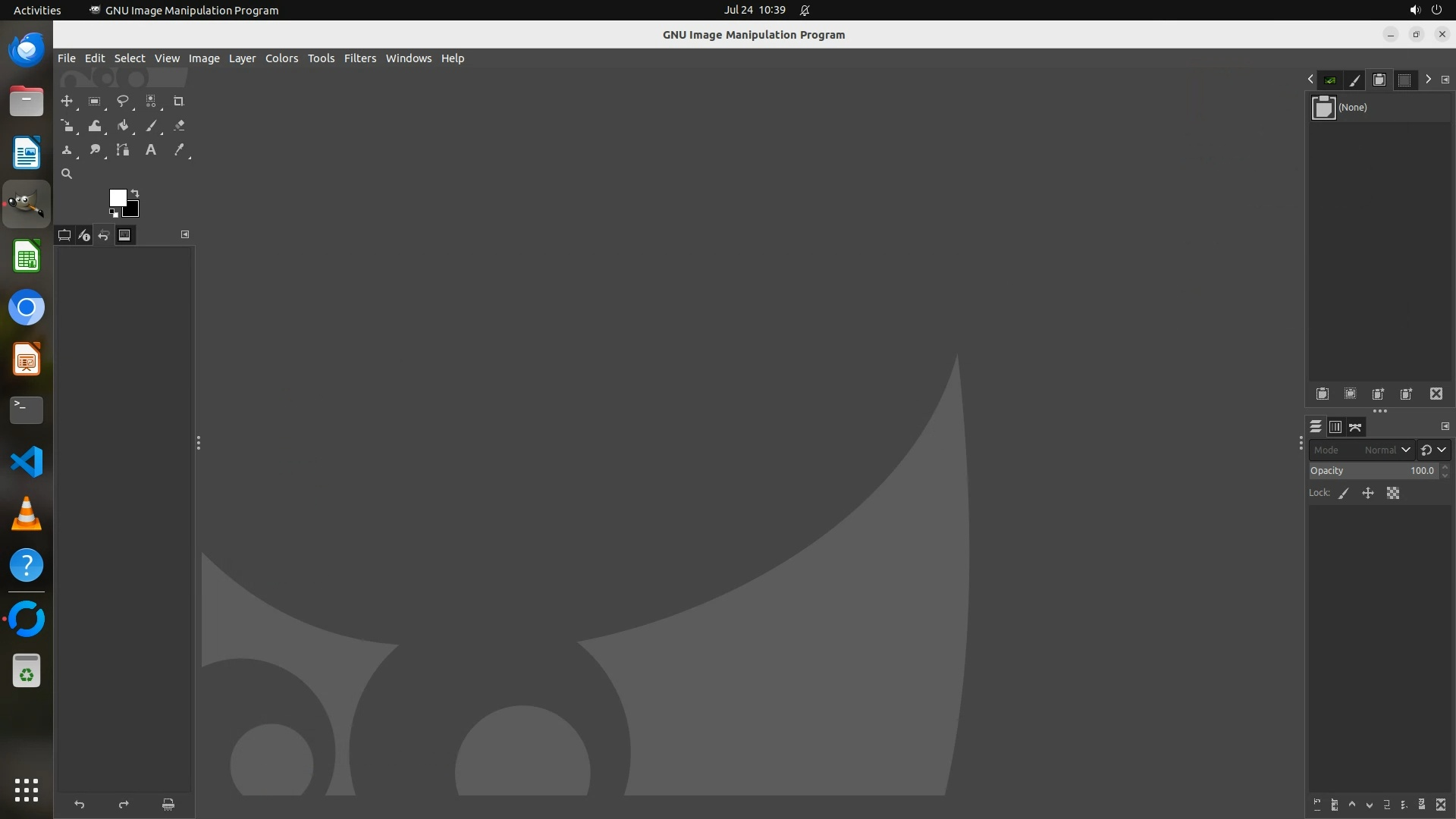The image size is (1456, 819).
Task: Select the Paths tool
Action: click(123, 150)
